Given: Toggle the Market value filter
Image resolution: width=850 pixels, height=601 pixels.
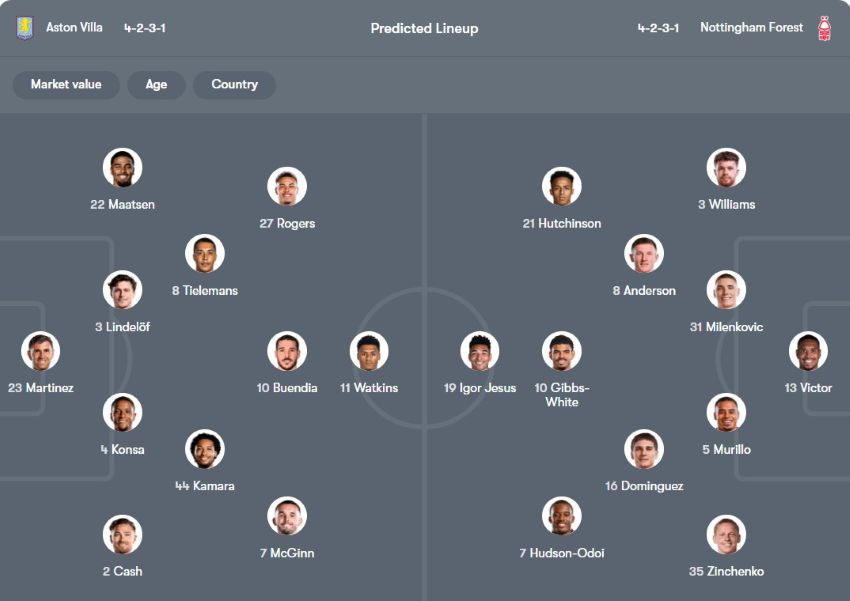Looking at the screenshot, I should pos(66,85).
